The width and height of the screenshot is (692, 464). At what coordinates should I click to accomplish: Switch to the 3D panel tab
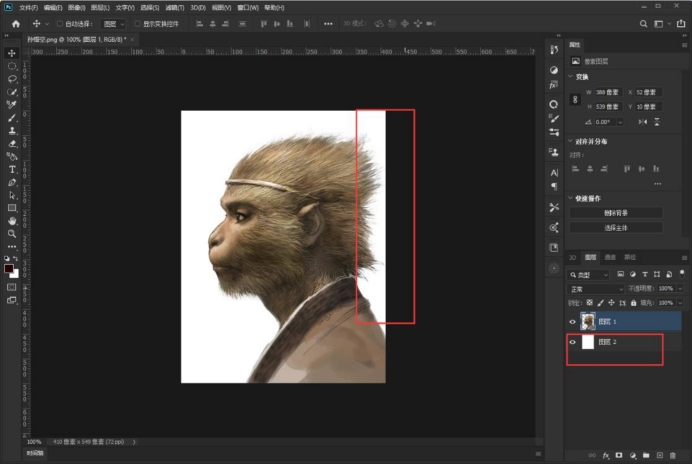point(572,257)
